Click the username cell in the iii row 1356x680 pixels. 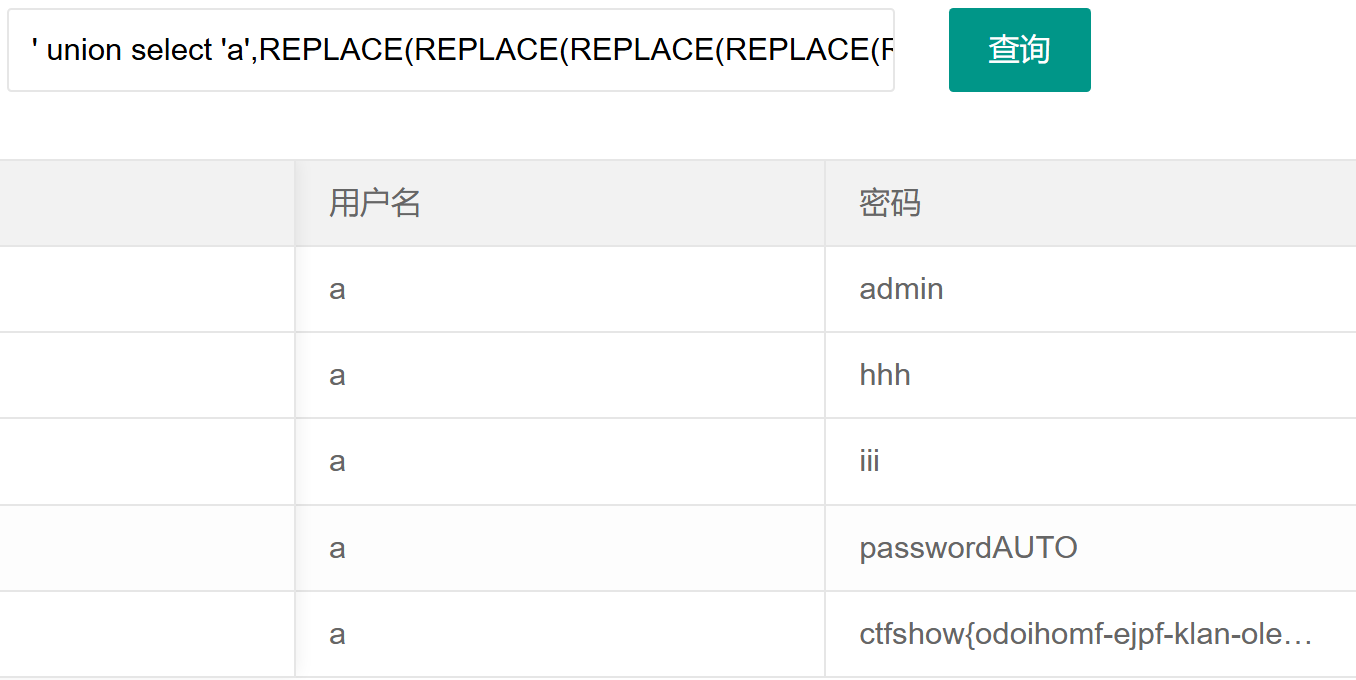[337, 461]
